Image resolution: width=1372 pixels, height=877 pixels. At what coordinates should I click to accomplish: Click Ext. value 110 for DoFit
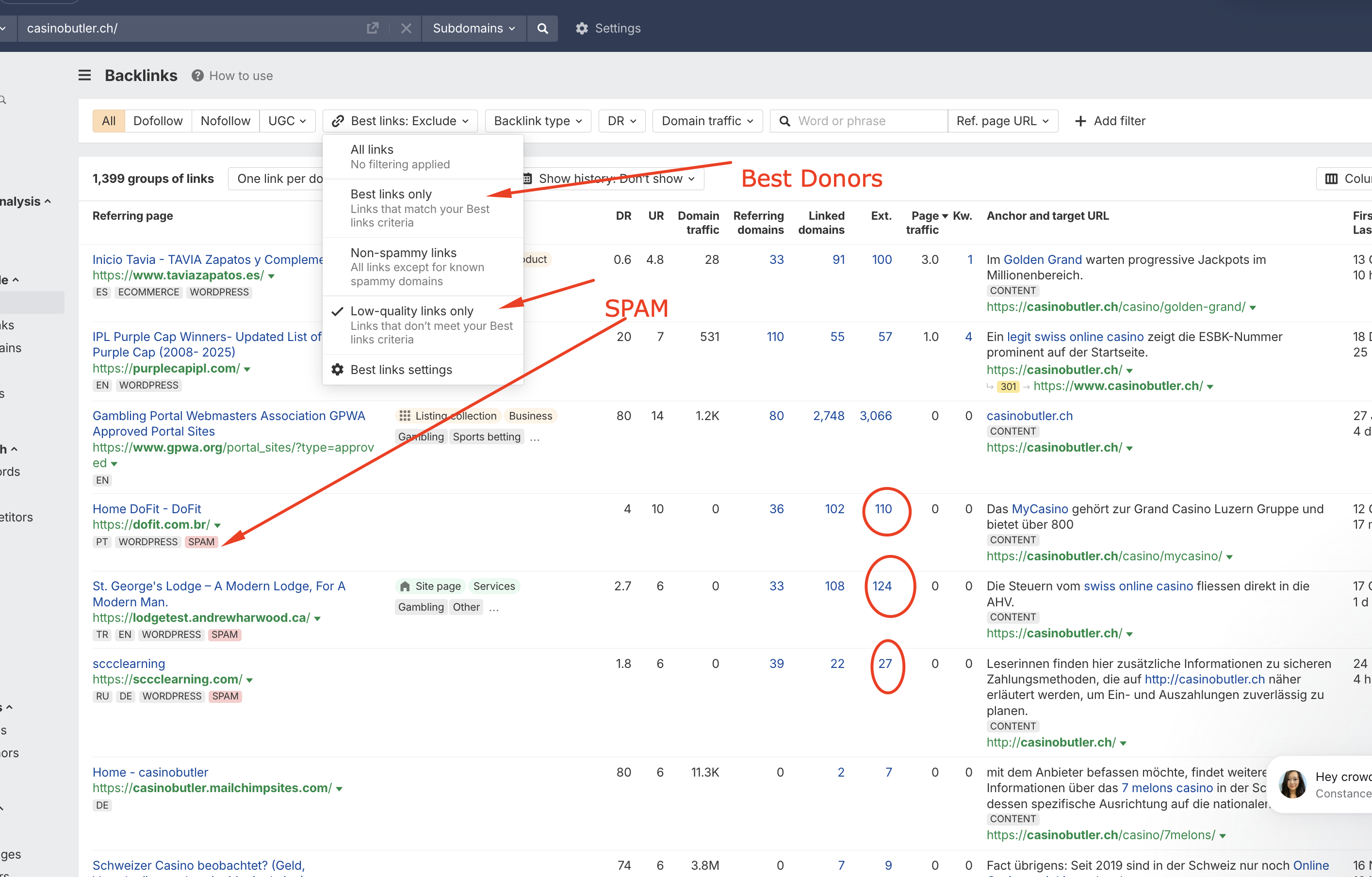click(x=883, y=509)
